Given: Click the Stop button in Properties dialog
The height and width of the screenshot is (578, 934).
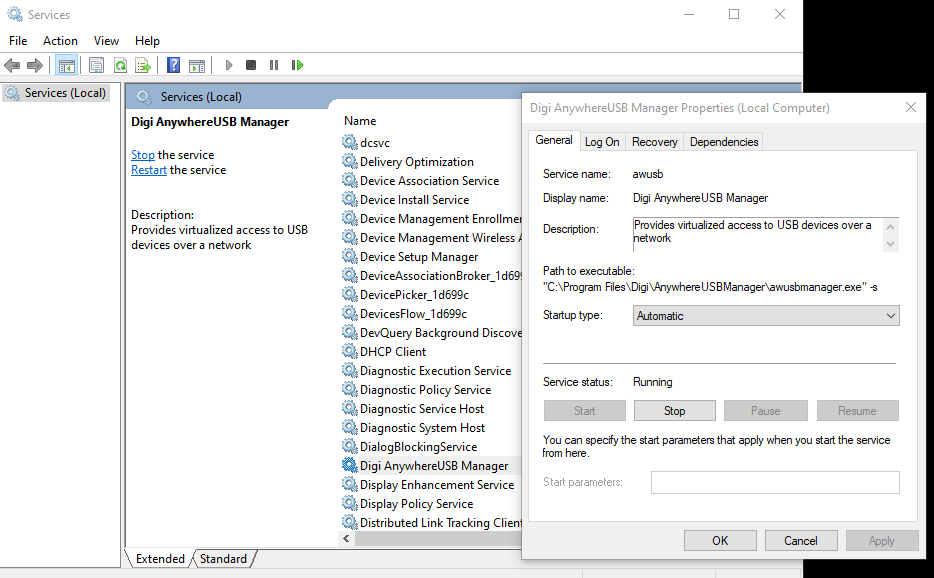Looking at the screenshot, I should (x=674, y=411).
